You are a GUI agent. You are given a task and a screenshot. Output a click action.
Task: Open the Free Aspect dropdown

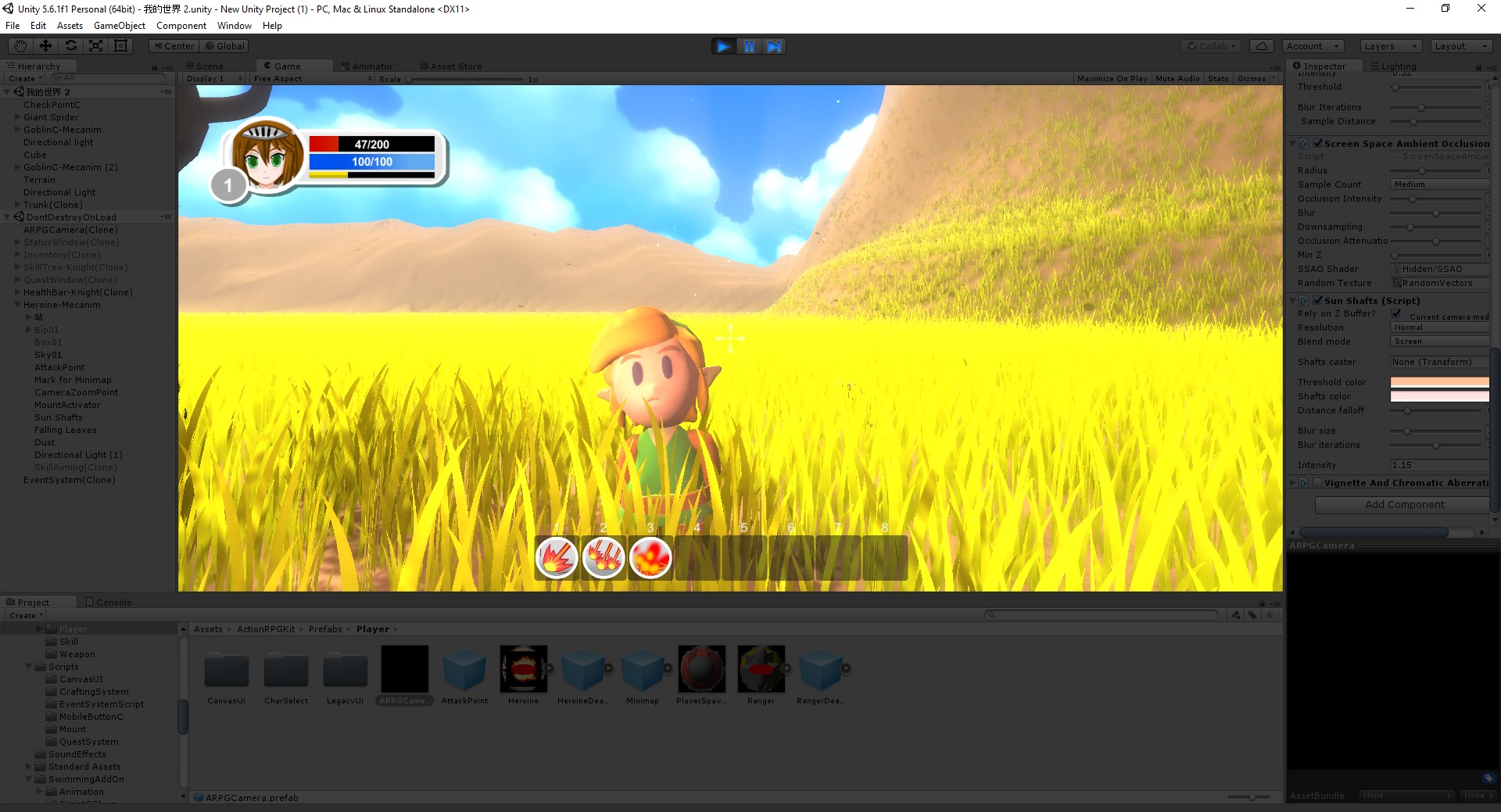tap(313, 78)
